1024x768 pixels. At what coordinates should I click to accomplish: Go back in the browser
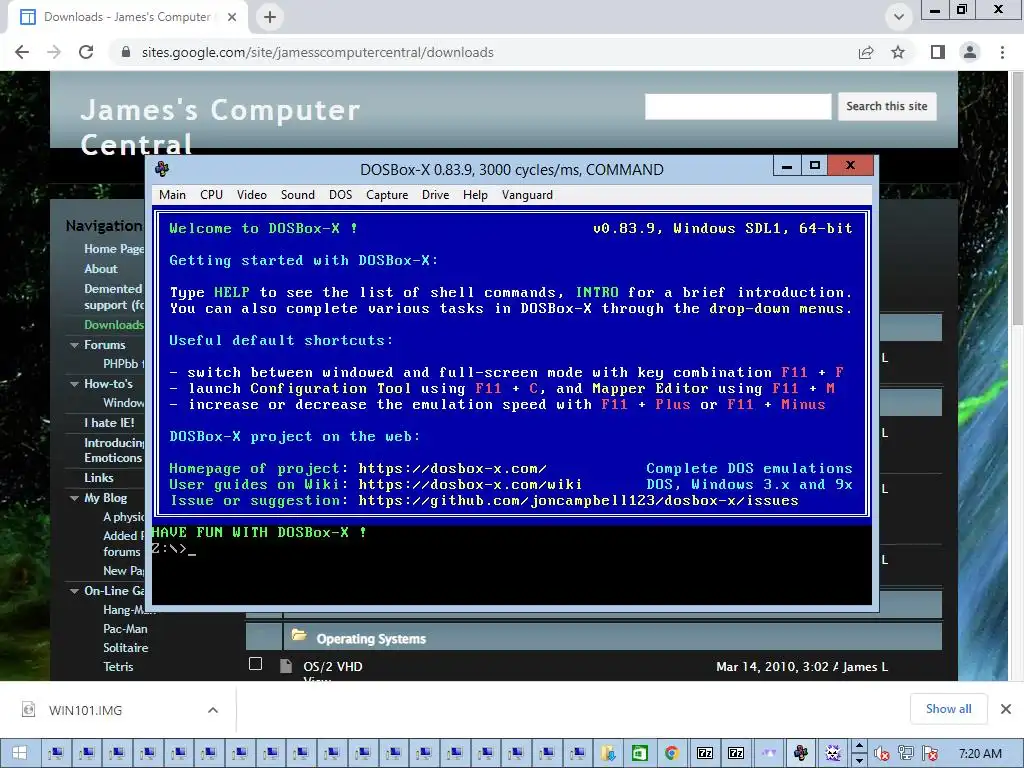coord(22,52)
